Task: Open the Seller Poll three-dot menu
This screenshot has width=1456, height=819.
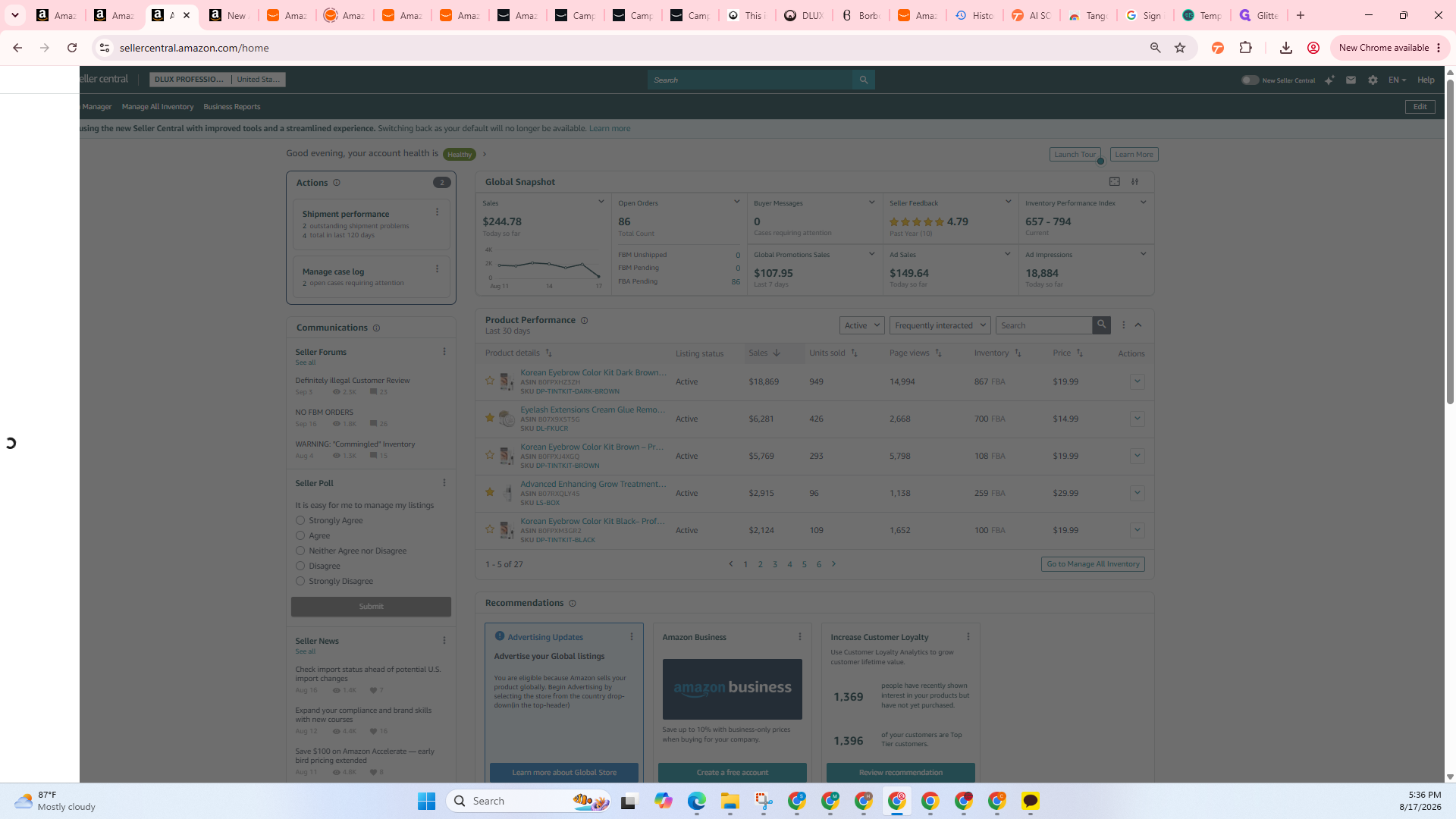Action: click(x=444, y=483)
